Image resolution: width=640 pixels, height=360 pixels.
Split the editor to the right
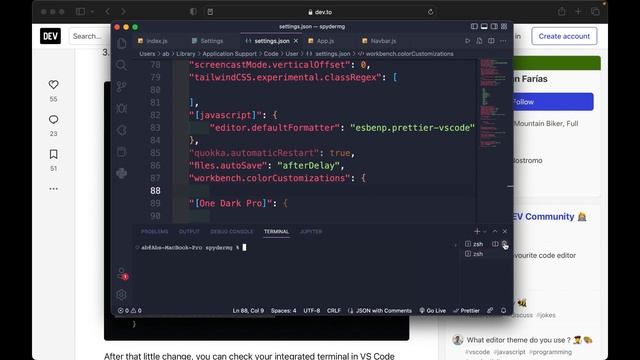click(x=491, y=41)
